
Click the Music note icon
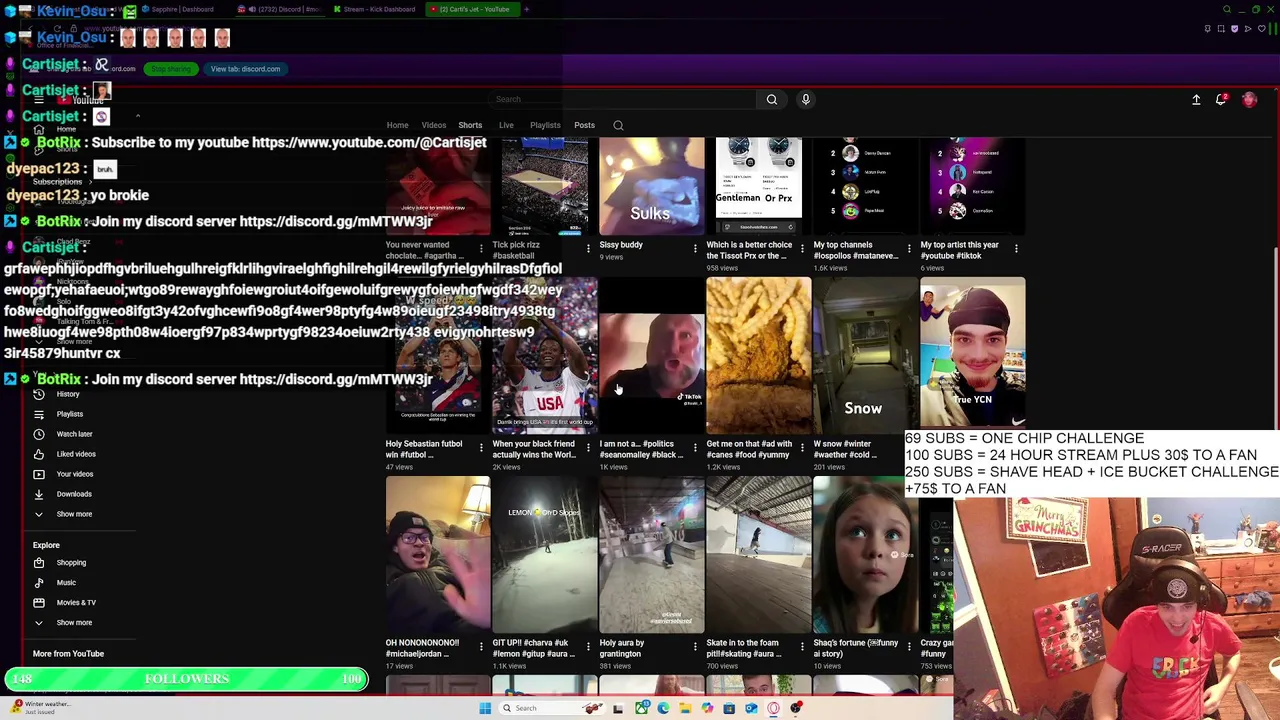[39, 583]
